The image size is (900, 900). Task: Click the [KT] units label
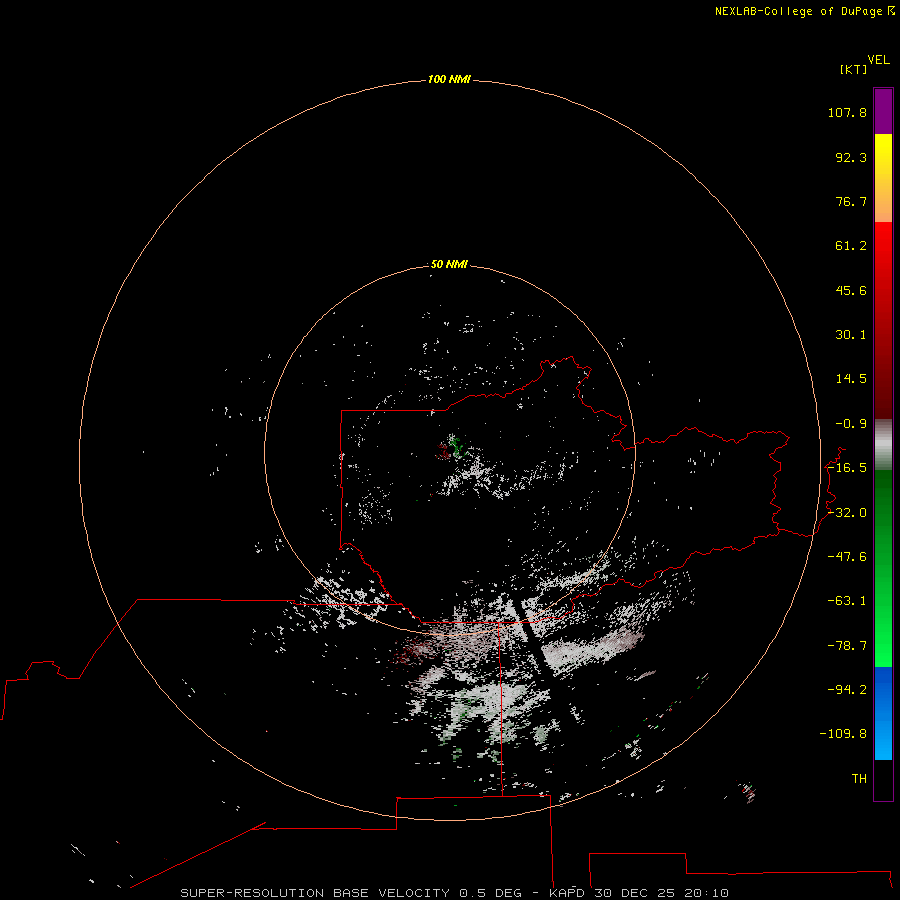[854, 69]
